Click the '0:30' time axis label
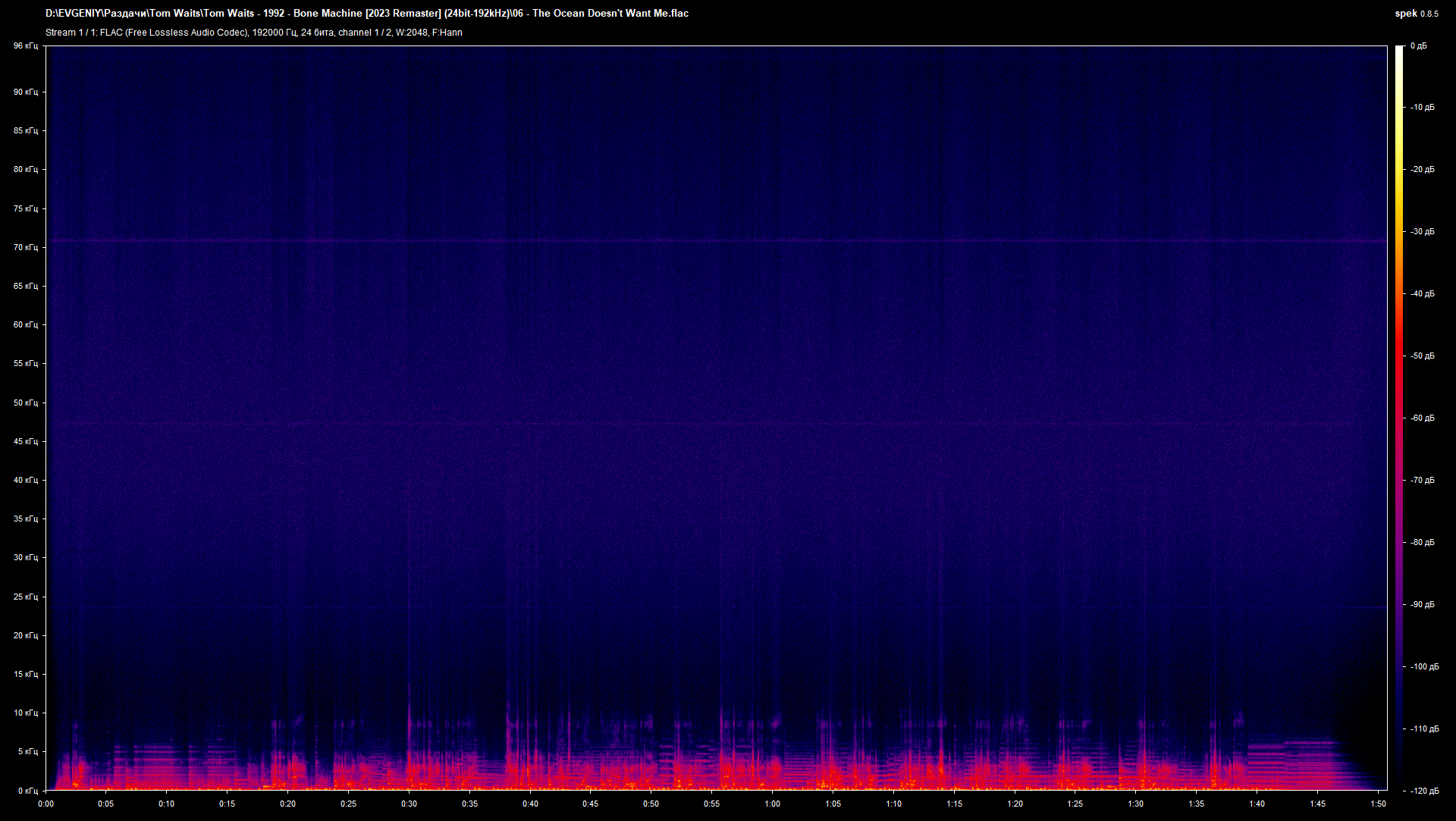Image resolution: width=1456 pixels, height=821 pixels. point(409,804)
